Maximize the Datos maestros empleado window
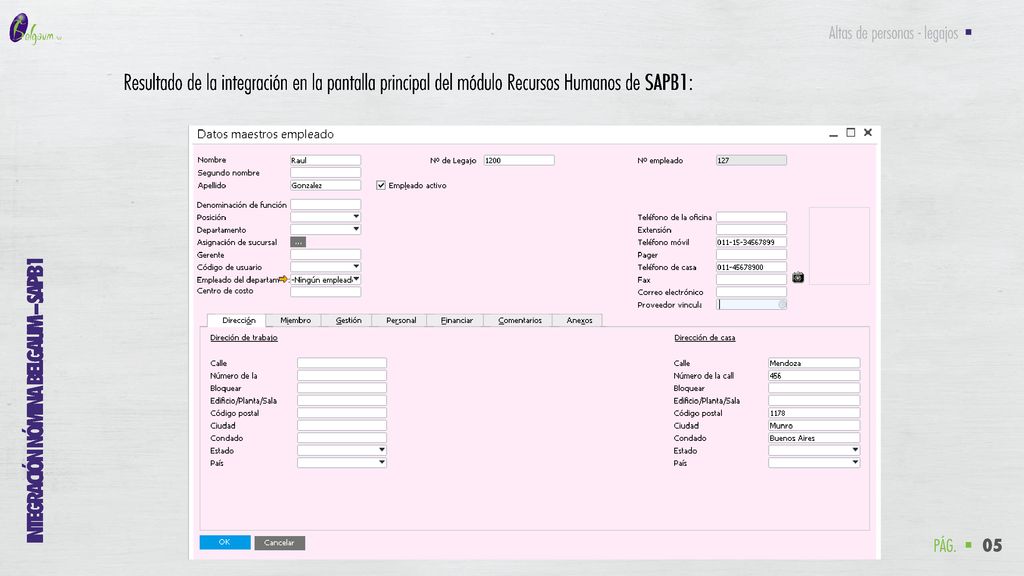1024x576 pixels. pyautogui.click(x=850, y=133)
